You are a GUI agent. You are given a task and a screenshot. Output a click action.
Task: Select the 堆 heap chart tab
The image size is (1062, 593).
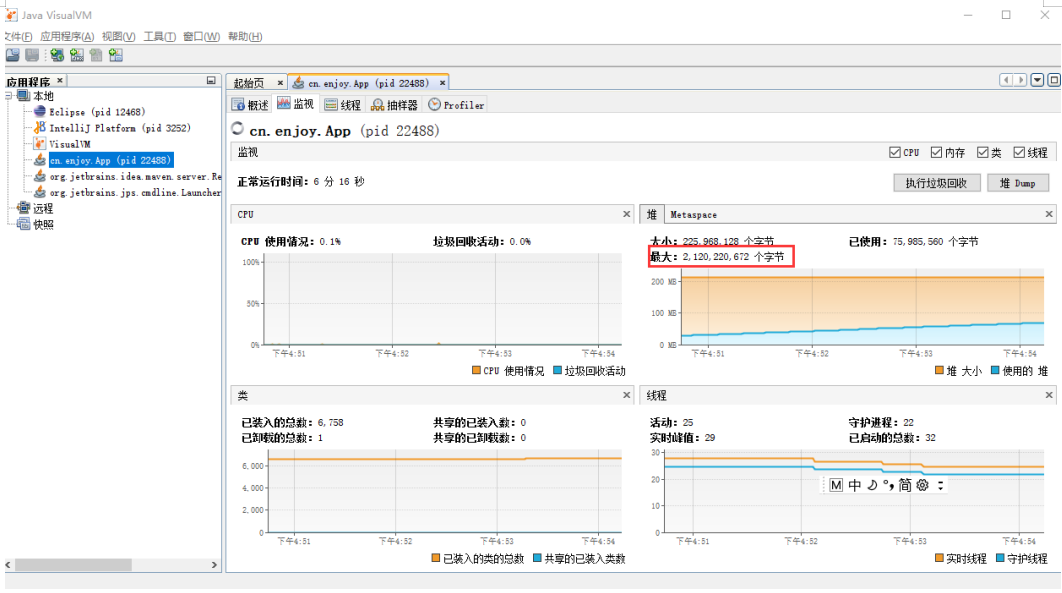652,215
